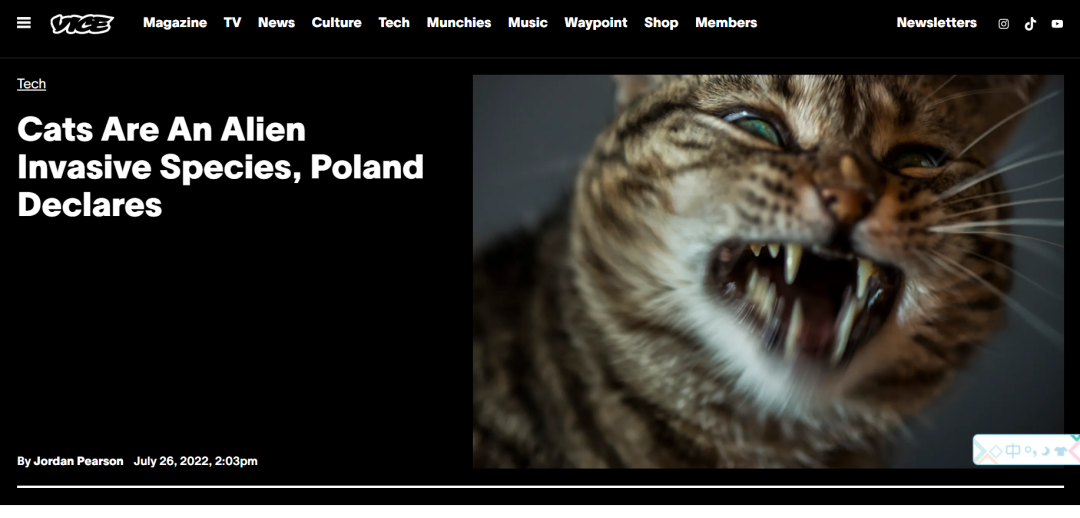Toggle punctuation mode in IME bar
This screenshot has height=518, width=1080.
point(1030,451)
